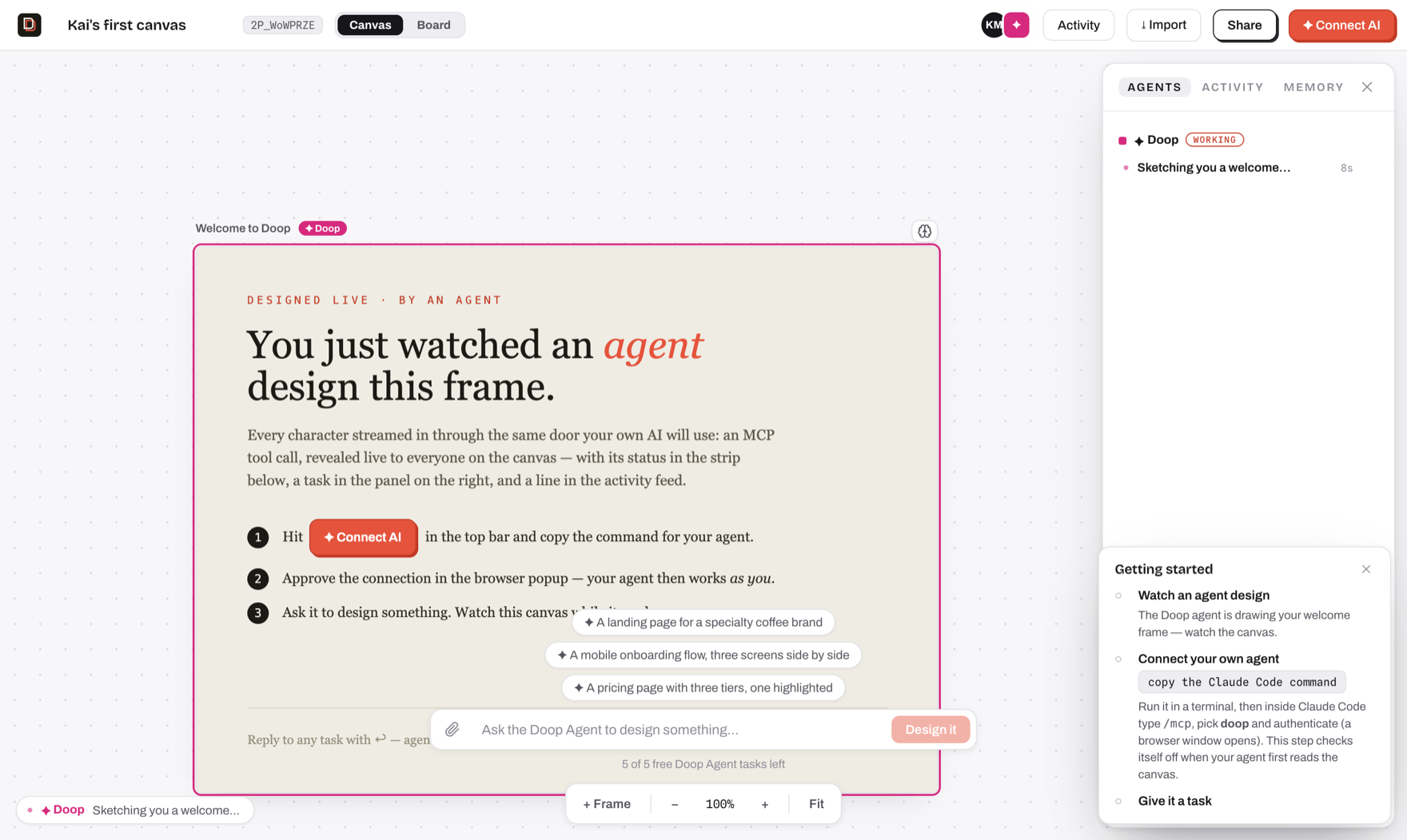Click the Fit zoom button
1407x840 pixels.
(x=816, y=804)
